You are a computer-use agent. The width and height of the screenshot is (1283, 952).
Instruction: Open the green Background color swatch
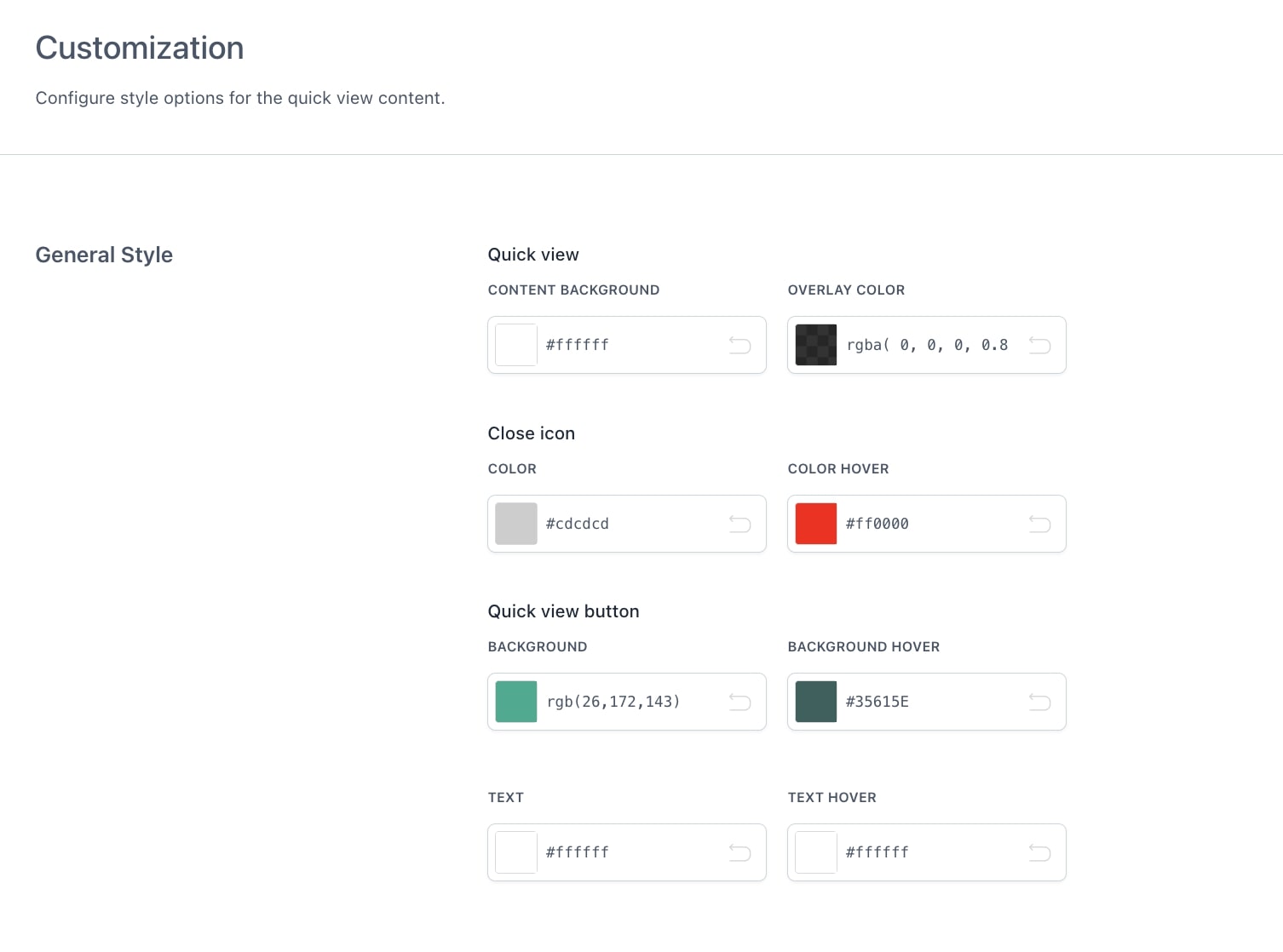pos(516,702)
